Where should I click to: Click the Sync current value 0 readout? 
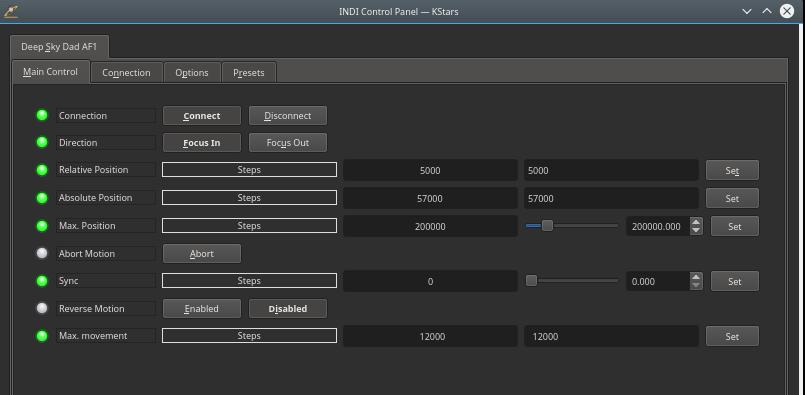click(430, 281)
